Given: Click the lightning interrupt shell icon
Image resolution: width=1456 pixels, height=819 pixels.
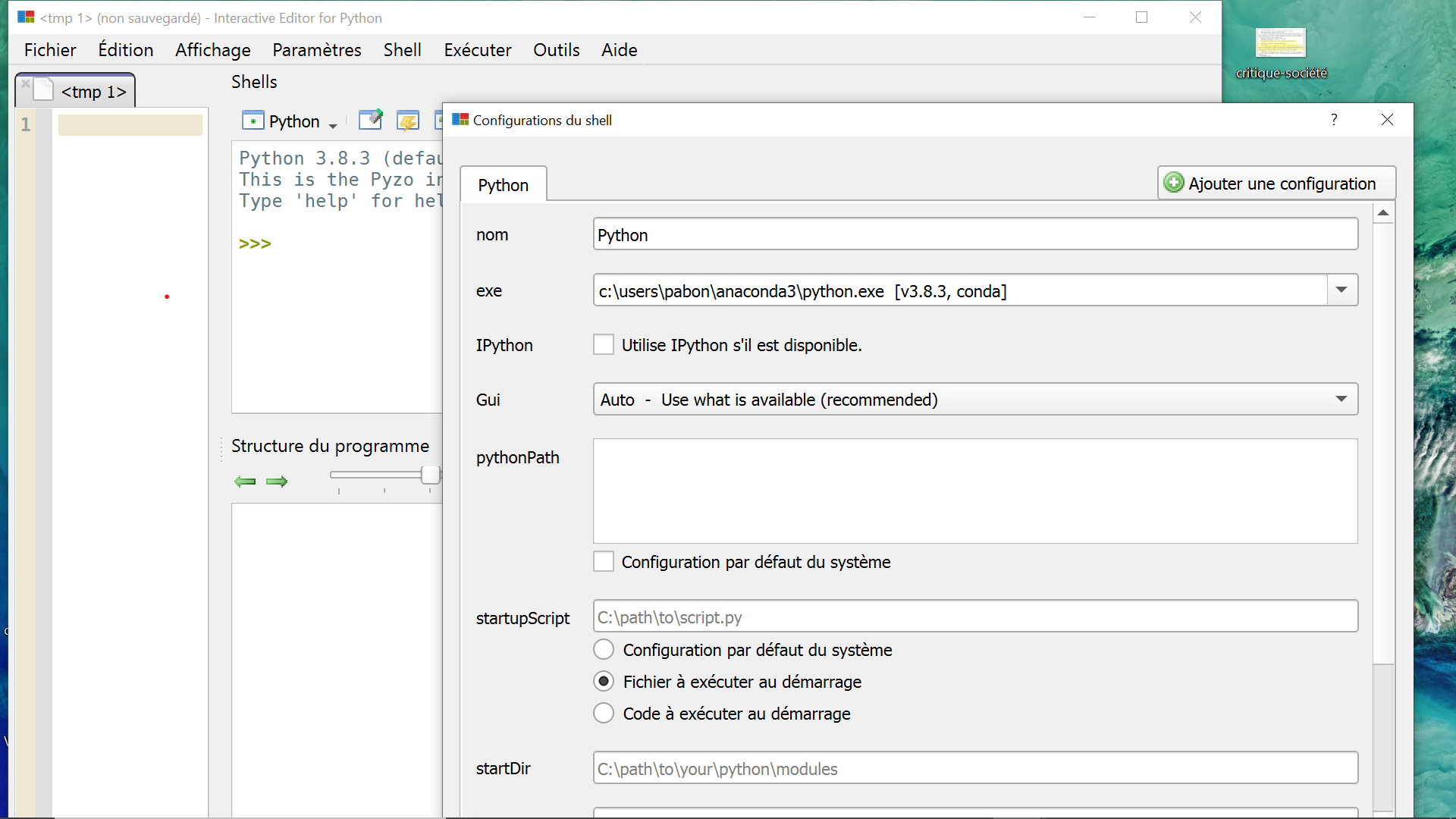Looking at the screenshot, I should [408, 121].
